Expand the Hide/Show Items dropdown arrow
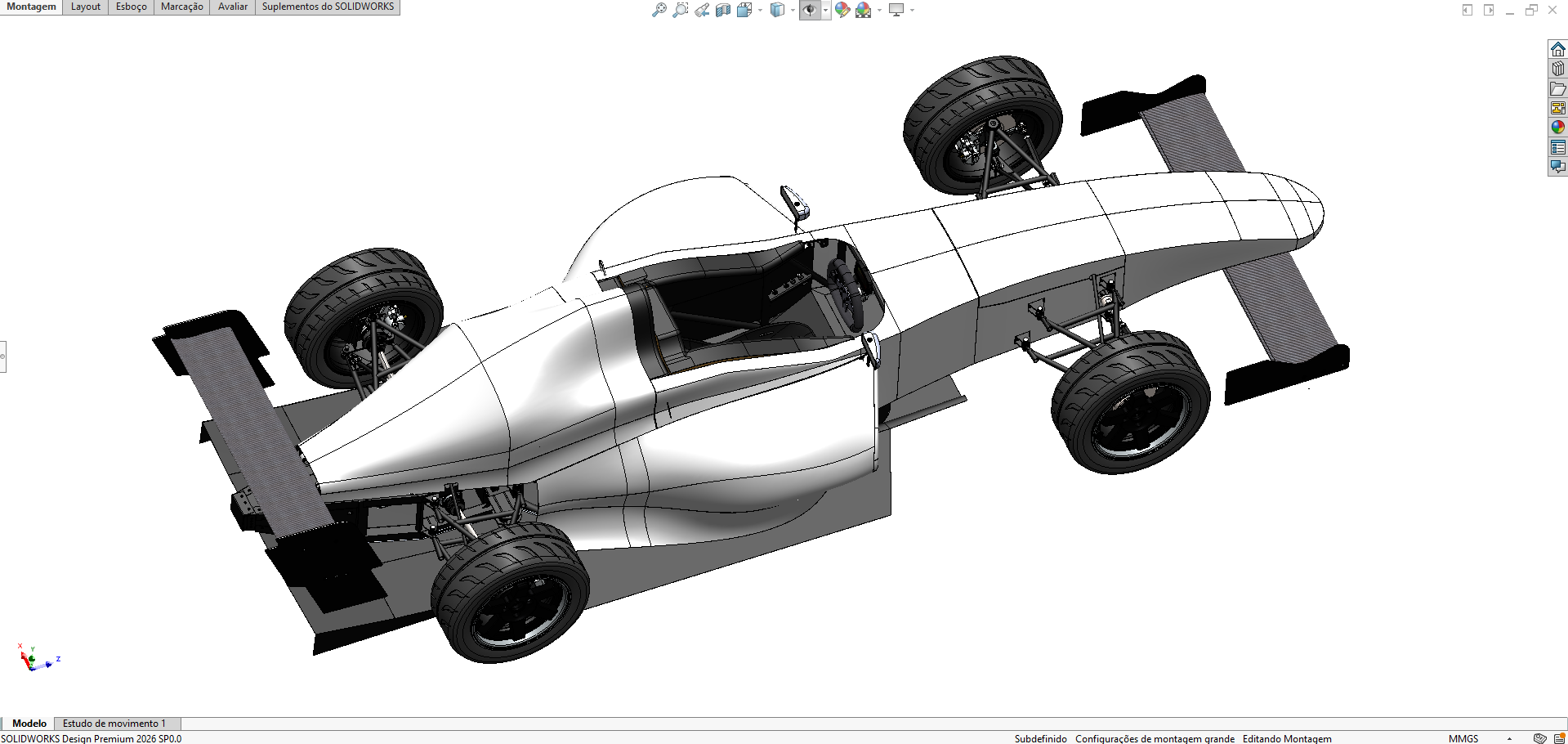This screenshot has height=744, width=1568. [x=825, y=10]
